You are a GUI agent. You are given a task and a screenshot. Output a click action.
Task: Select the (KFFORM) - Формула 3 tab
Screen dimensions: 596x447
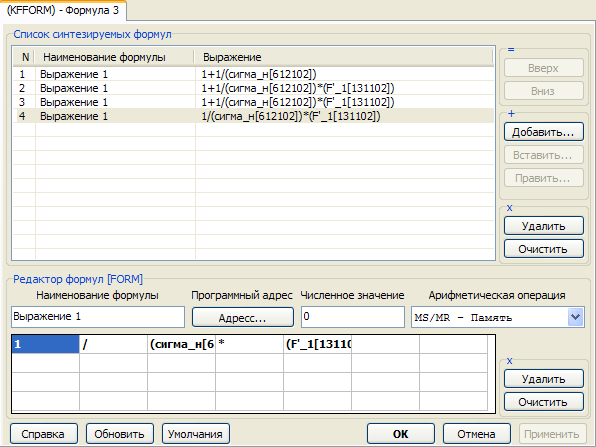[x=63, y=10]
